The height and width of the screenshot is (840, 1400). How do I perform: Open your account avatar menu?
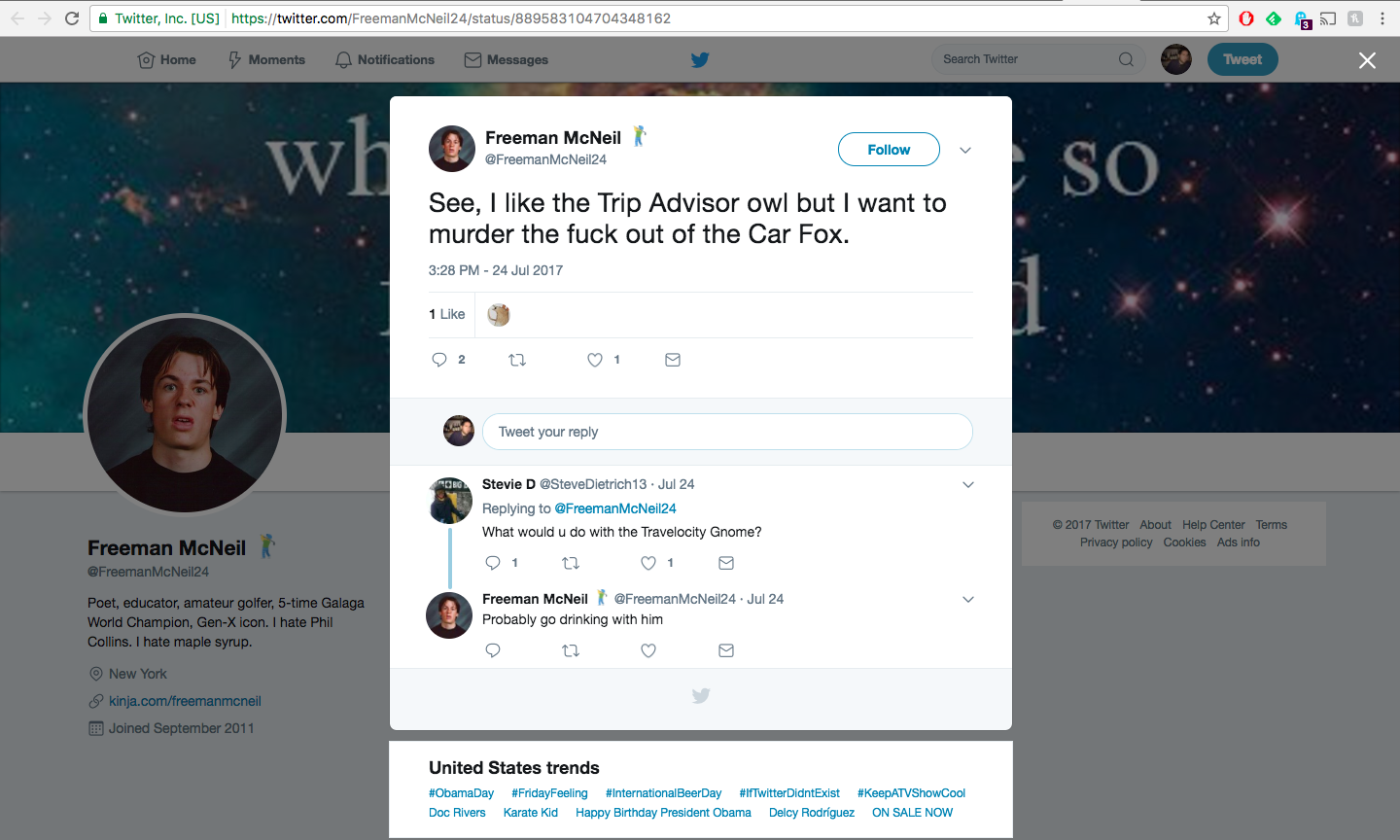[x=1176, y=59]
